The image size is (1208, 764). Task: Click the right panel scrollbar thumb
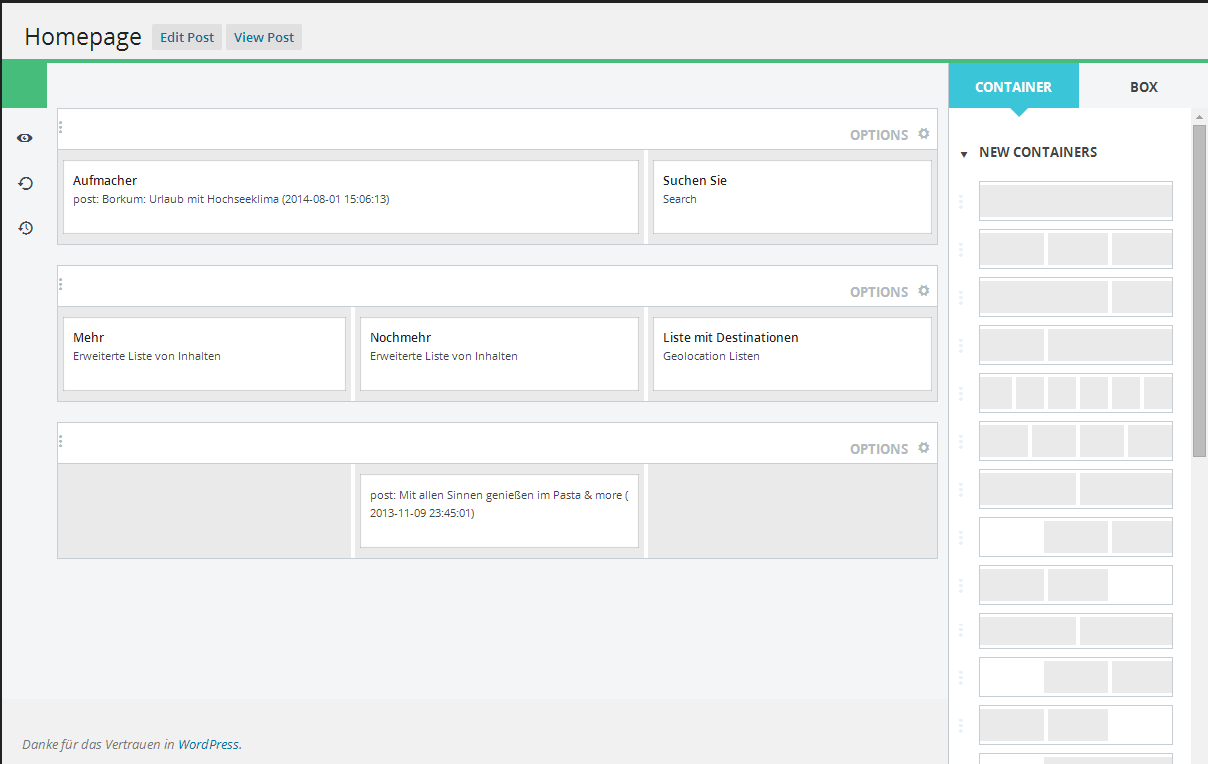(x=1200, y=290)
